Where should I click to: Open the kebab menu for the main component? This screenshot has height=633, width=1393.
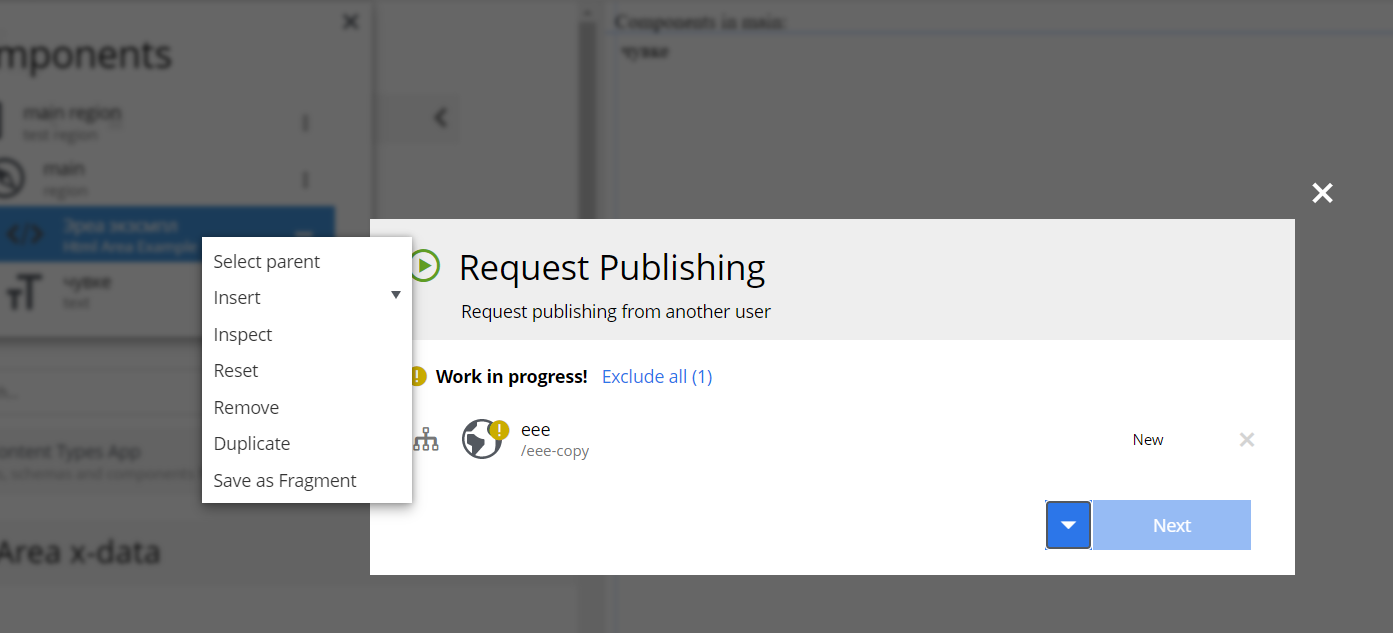[305, 178]
